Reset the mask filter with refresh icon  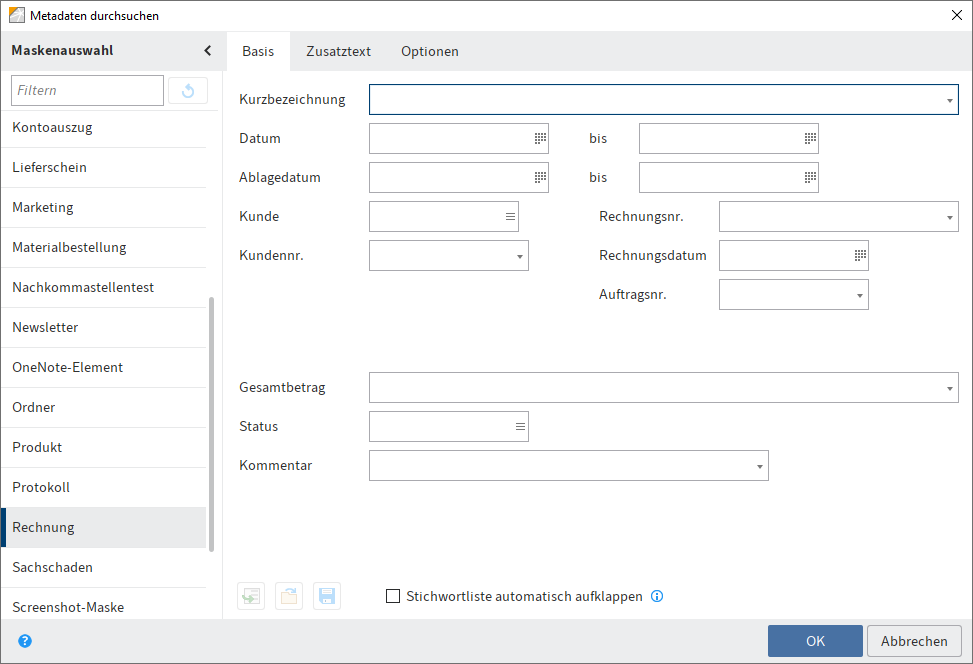point(188,91)
